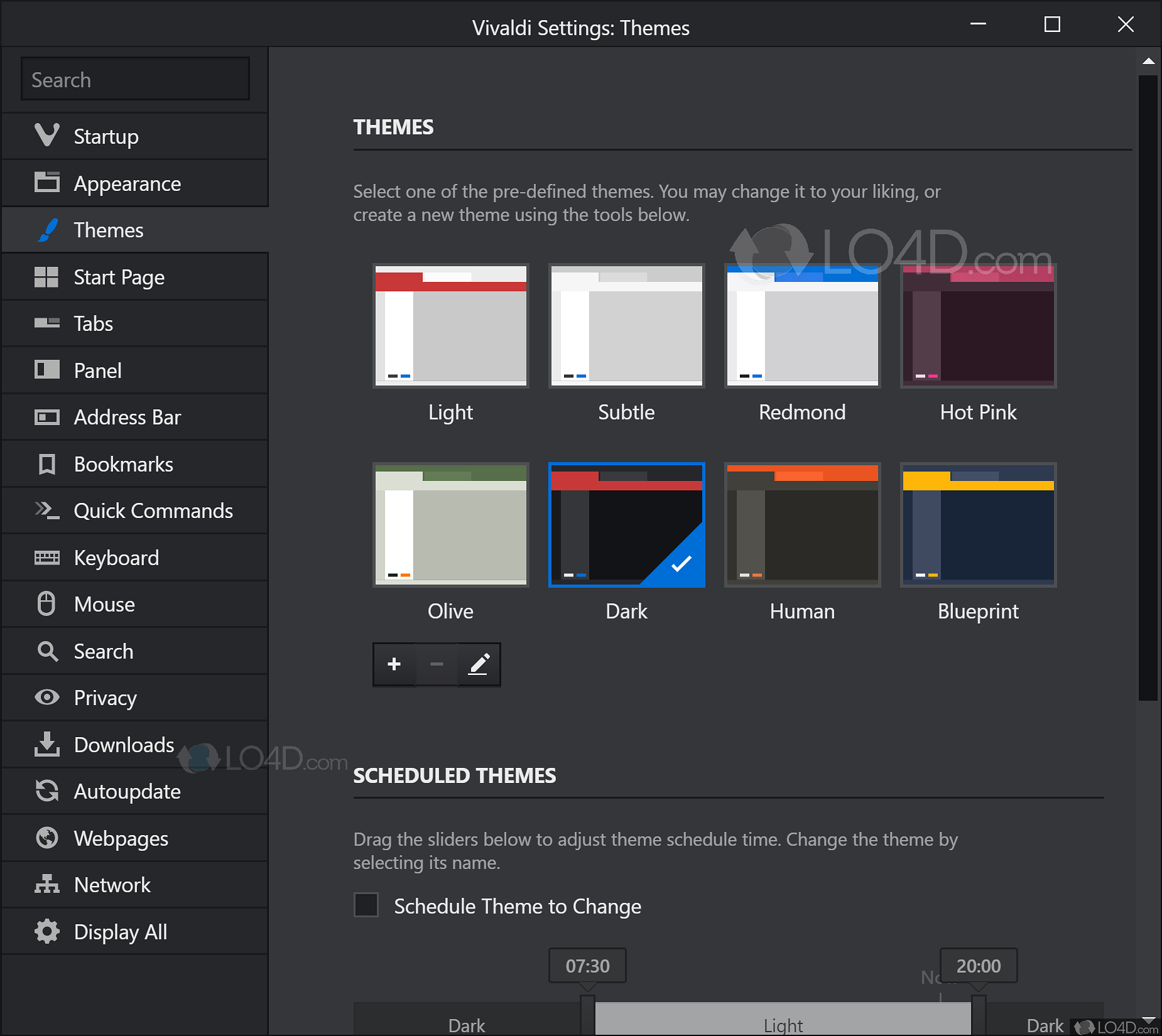Click the Startup Vivaldi icon
1162x1036 pixels.
[x=48, y=136]
